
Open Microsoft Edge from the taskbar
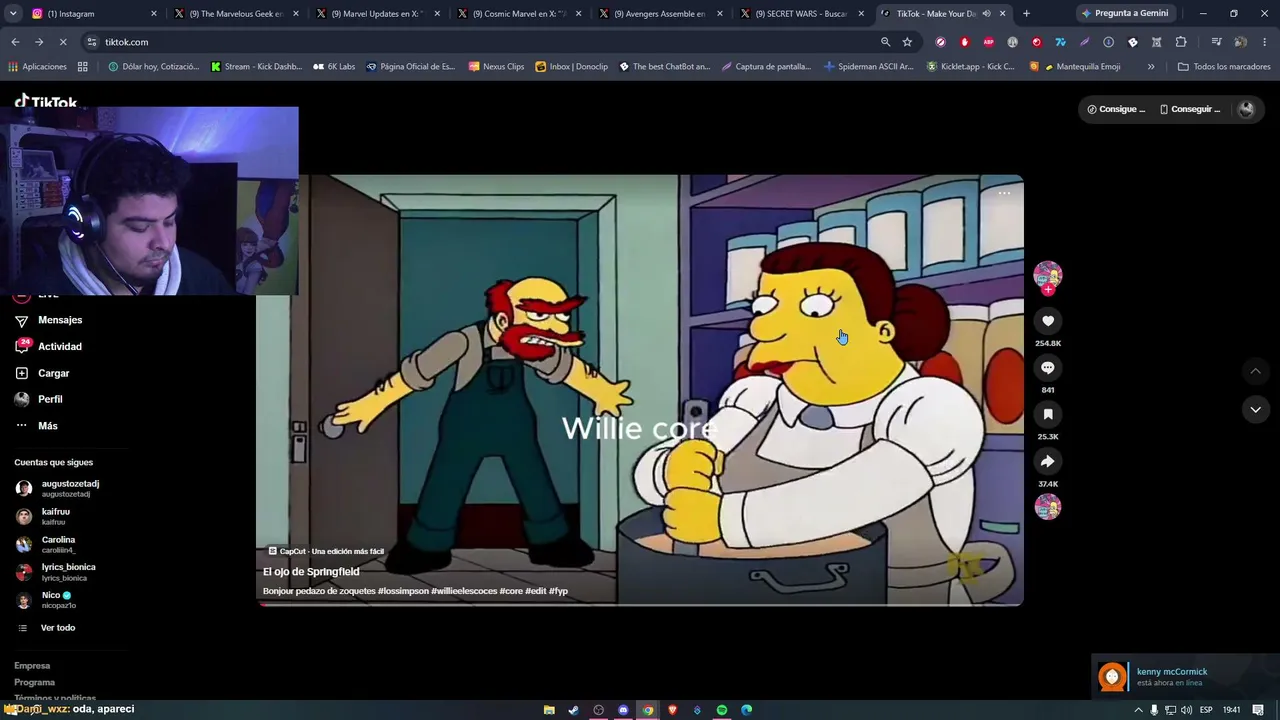point(746,710)
